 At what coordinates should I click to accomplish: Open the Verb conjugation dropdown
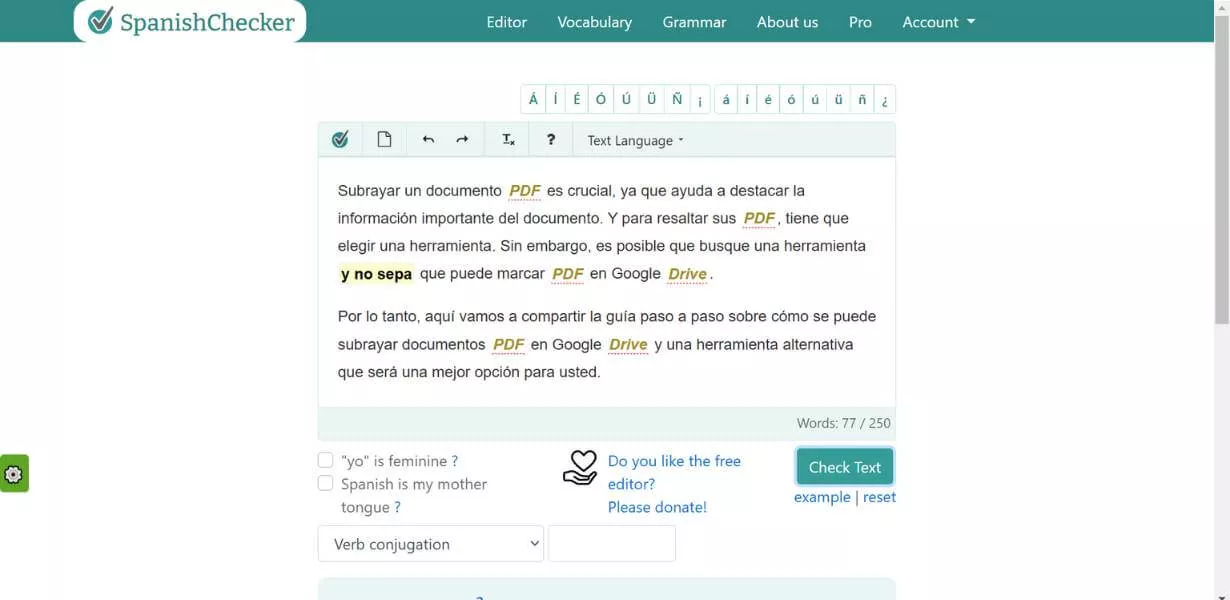point(430,543)
